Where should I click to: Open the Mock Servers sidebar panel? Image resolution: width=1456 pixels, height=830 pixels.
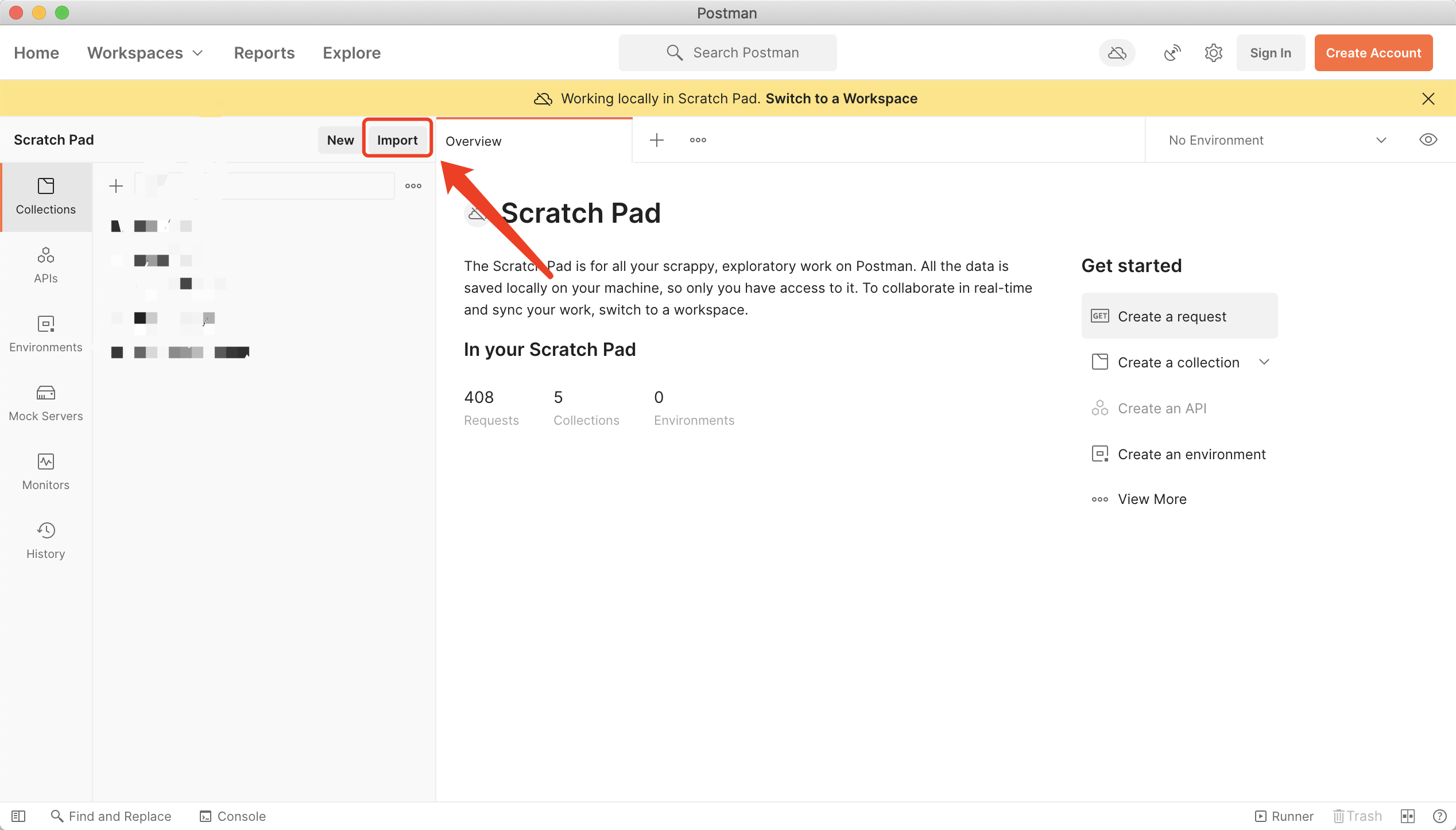pos(45,403)
